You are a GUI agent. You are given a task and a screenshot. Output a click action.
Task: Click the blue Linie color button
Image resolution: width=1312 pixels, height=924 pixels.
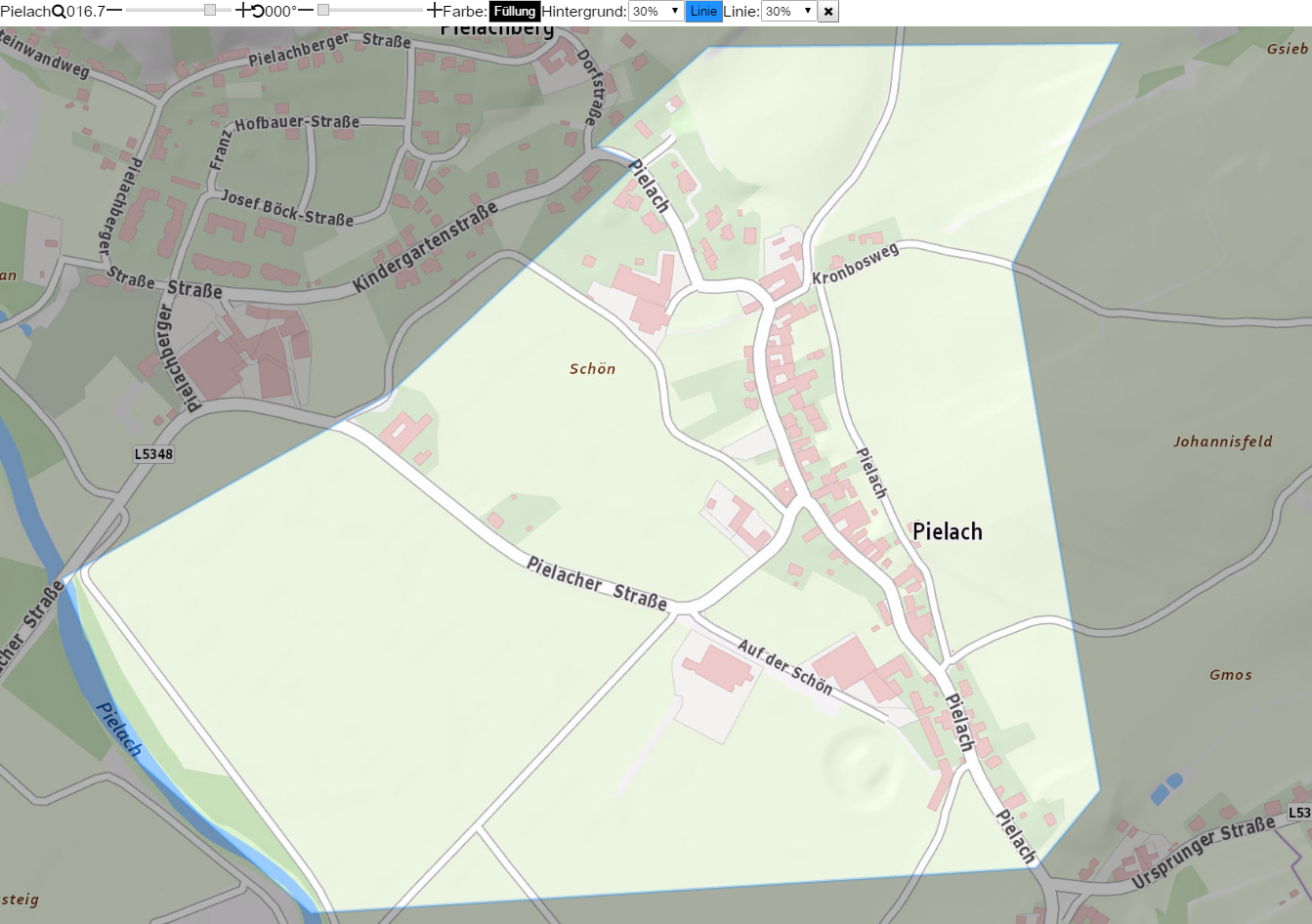(703, 12)
